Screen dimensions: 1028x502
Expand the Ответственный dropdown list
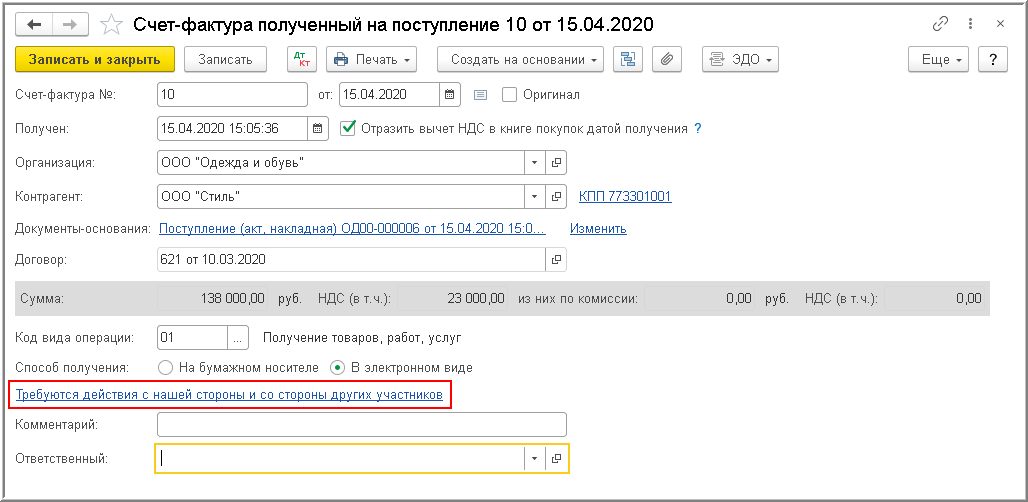534,458
